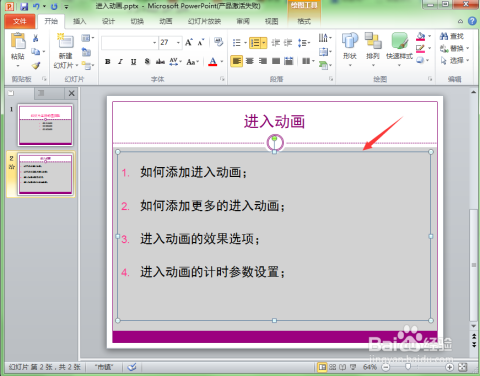Toggle numbered list formatting
This screenshot has width=480, height=376.
255,43
